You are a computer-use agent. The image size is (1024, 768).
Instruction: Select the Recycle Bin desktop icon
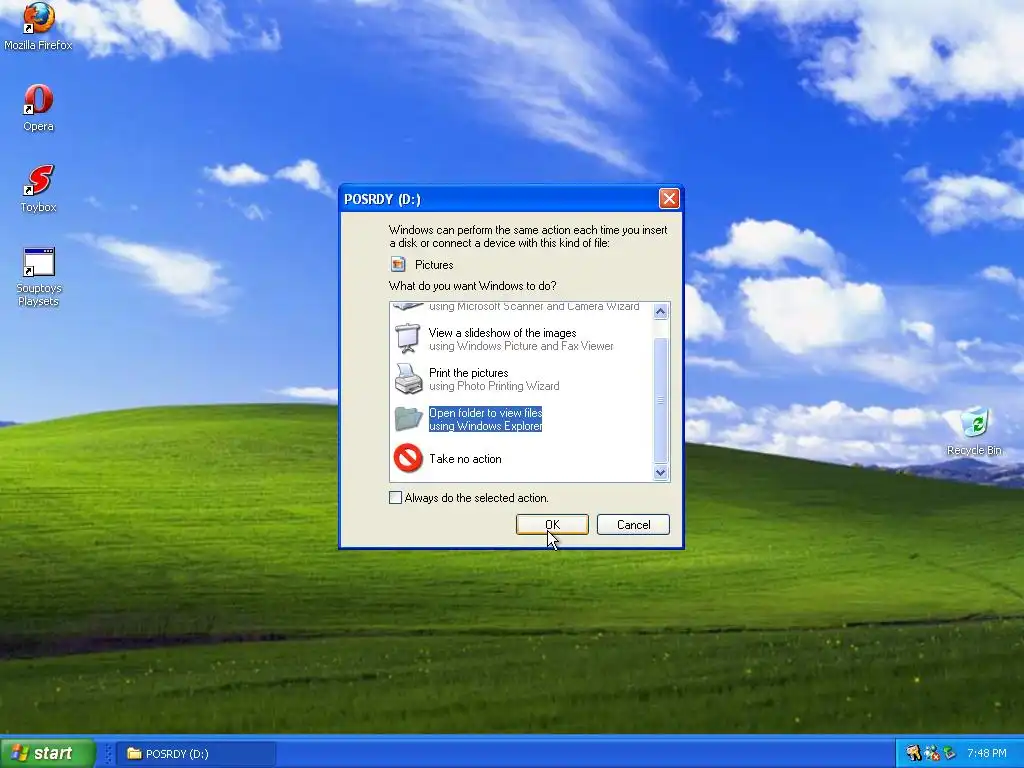point(974,431)
